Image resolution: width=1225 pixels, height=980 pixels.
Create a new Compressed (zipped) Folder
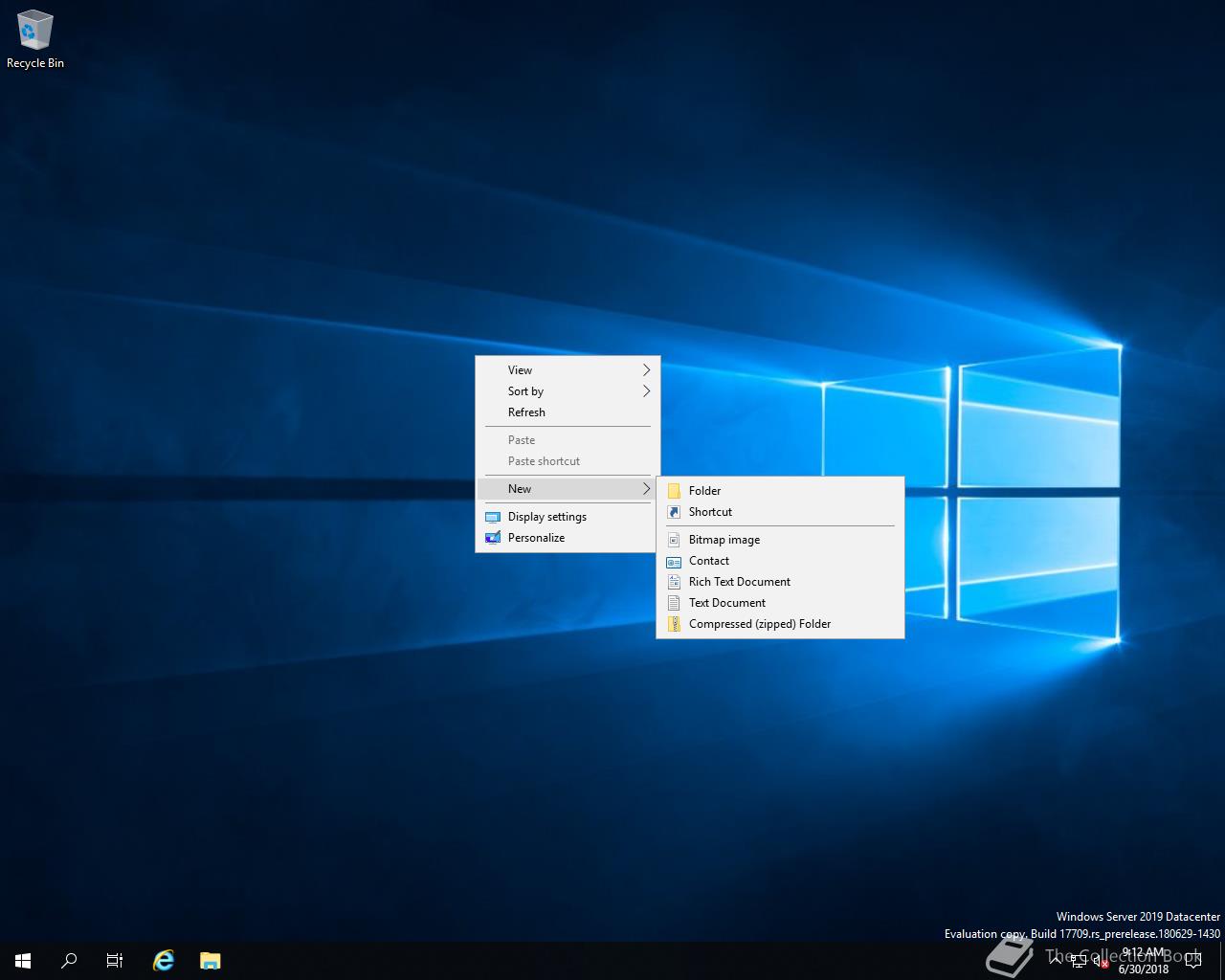coord(780,624)
